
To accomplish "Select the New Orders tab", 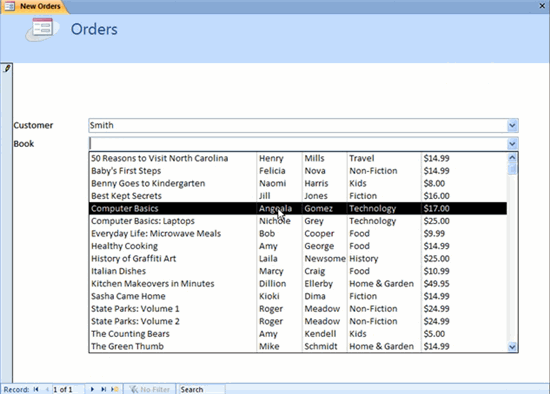I will tap(35, 6).
